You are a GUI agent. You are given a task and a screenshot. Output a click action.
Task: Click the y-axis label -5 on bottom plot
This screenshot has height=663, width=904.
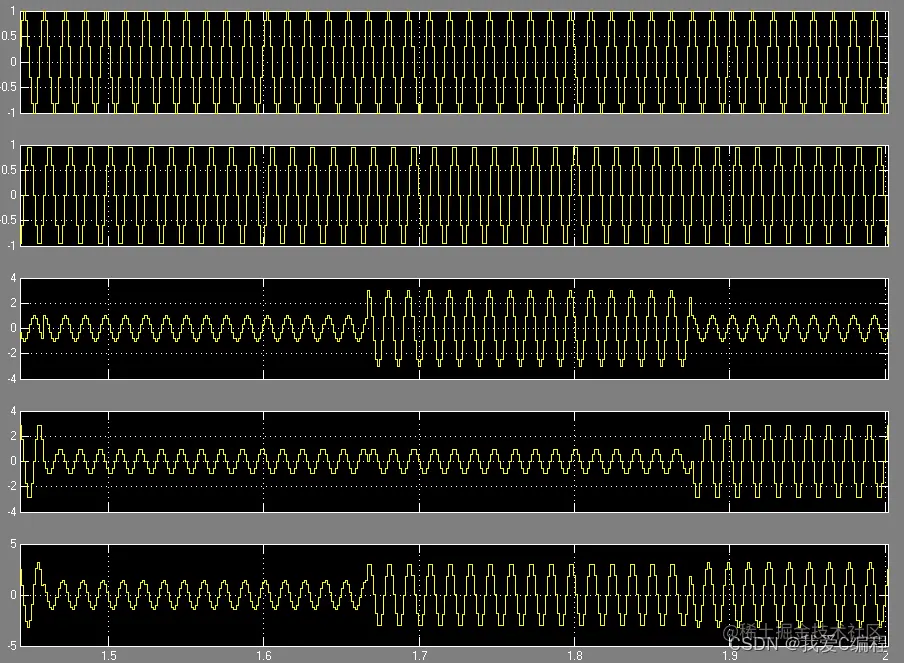12,646
